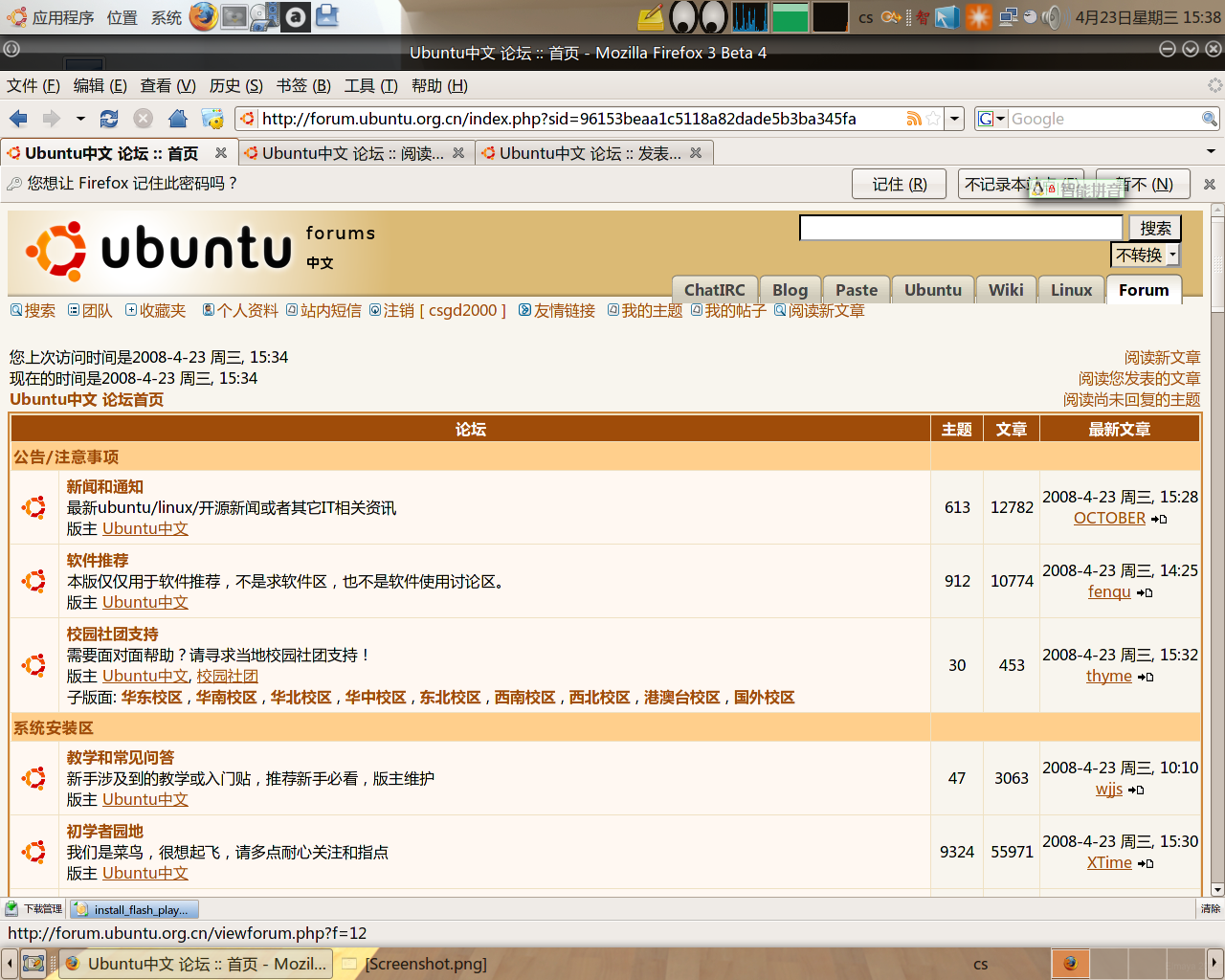Click the forum 搜索 button
1225x980 pixels.
coord(1155,228)
